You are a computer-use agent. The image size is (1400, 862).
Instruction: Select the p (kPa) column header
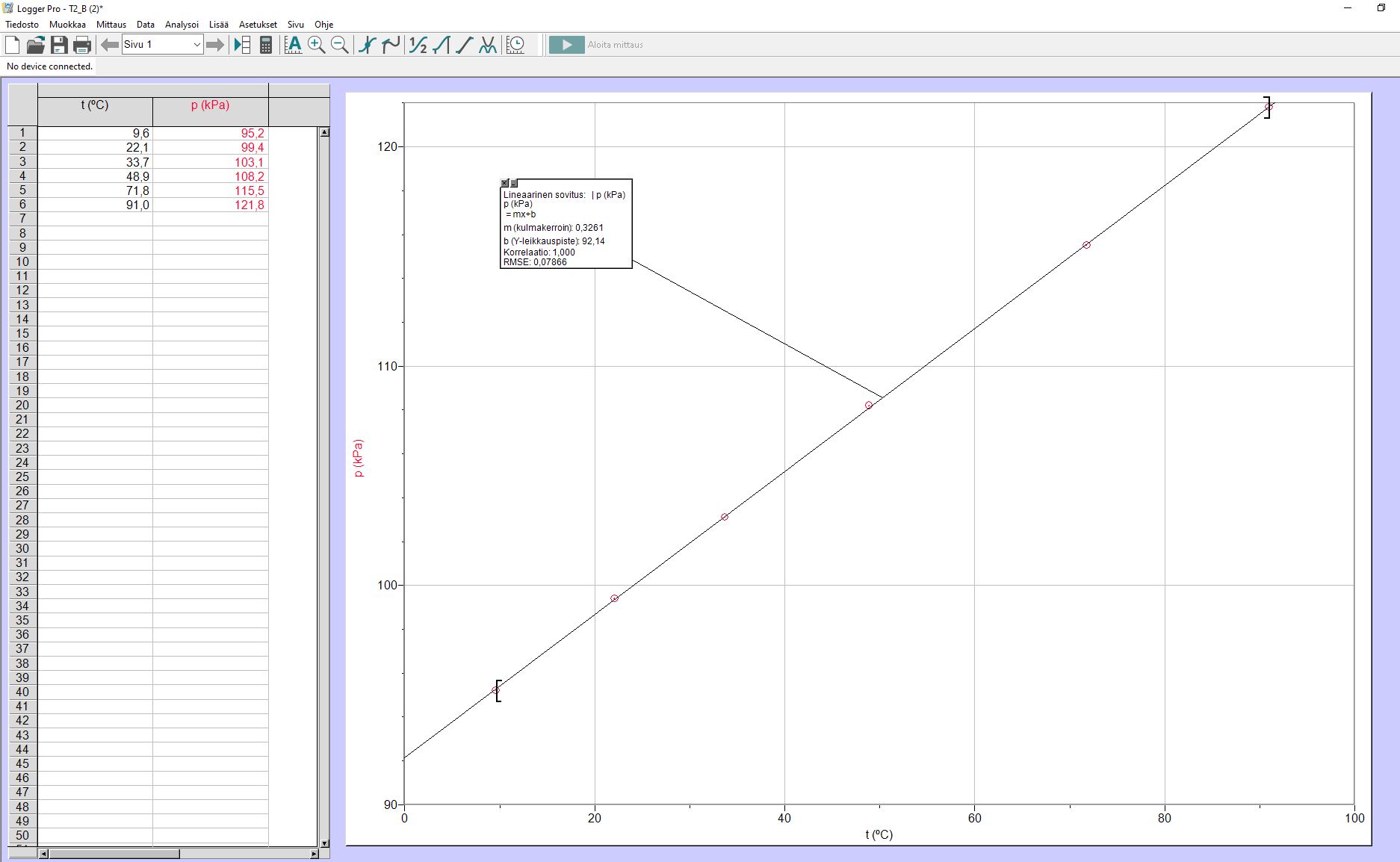[210, 105]
